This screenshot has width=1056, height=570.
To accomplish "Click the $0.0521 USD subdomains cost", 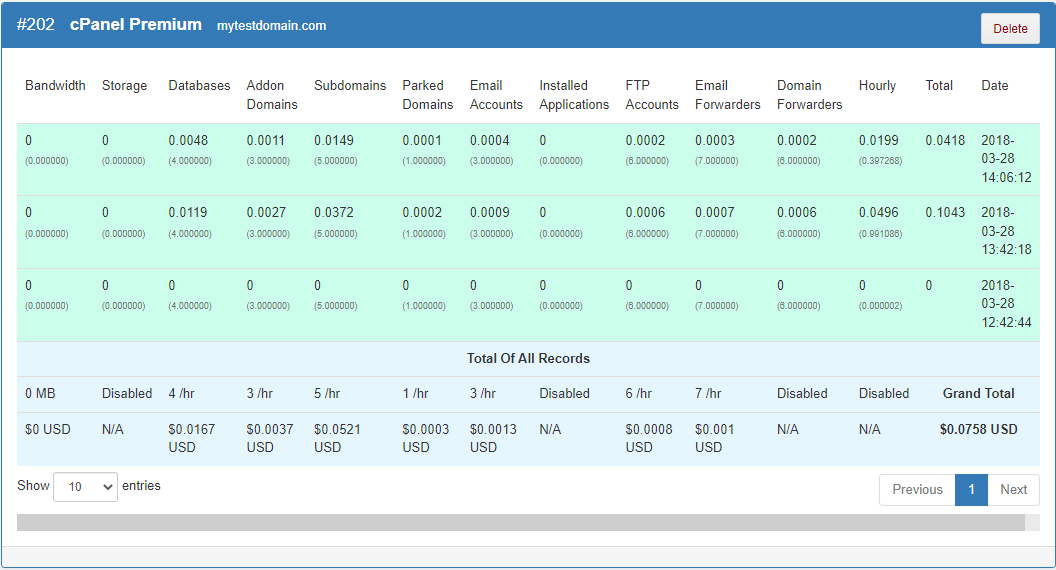I will (337, 438).
